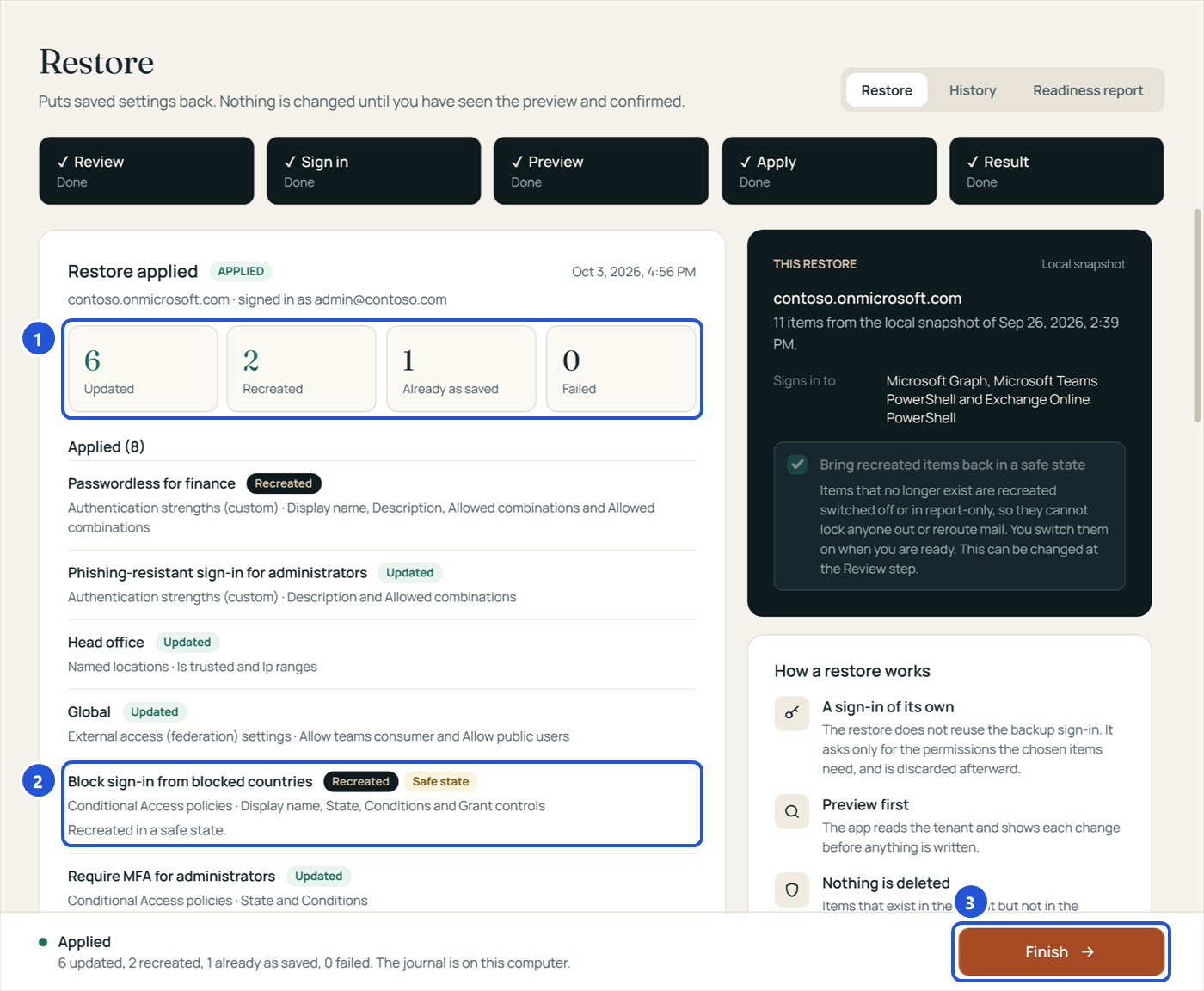Select the Apply step card
1204x991 pixels.
(829, 170)
